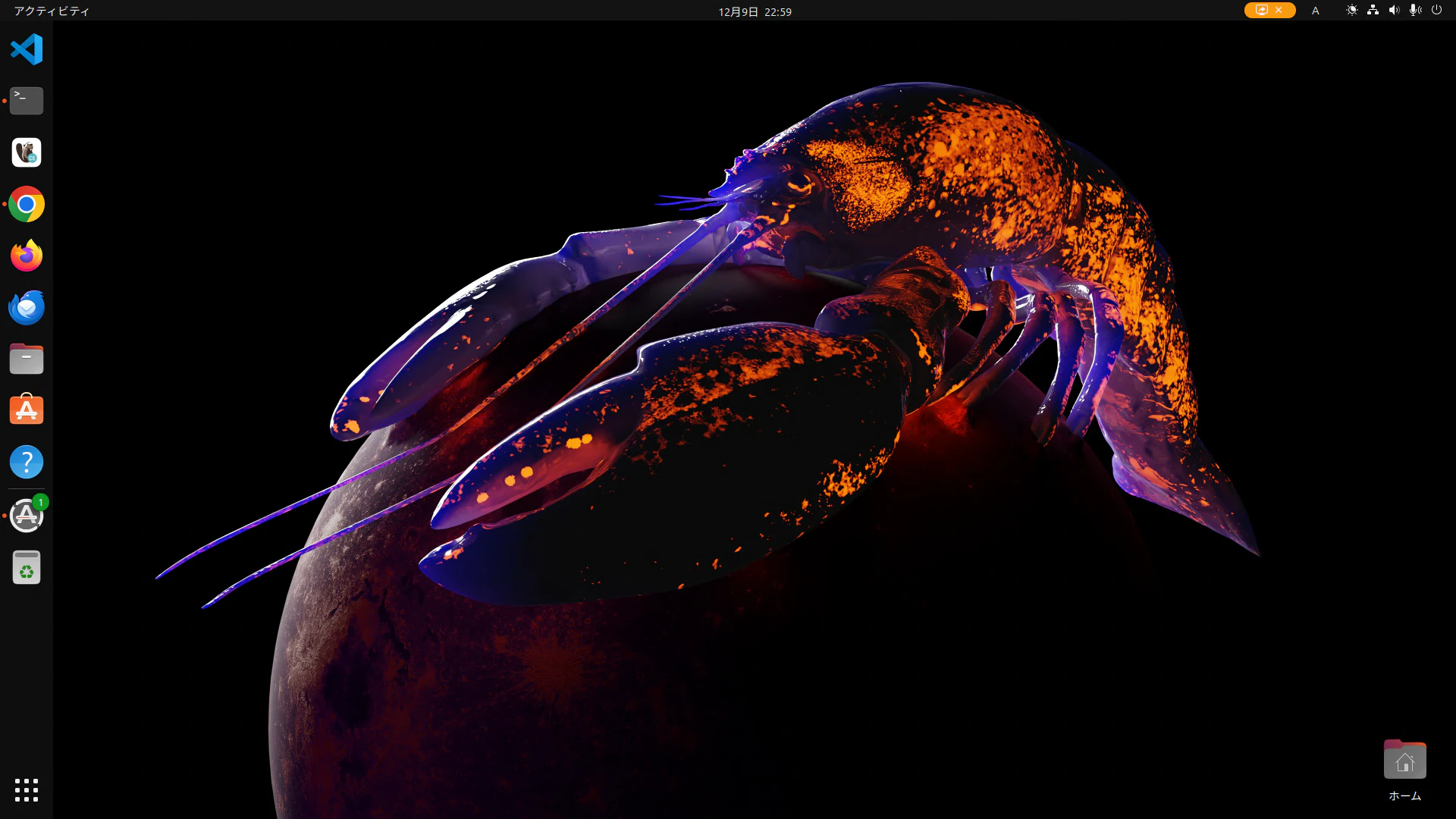Open the Files manager in the dock

(27, 359)
